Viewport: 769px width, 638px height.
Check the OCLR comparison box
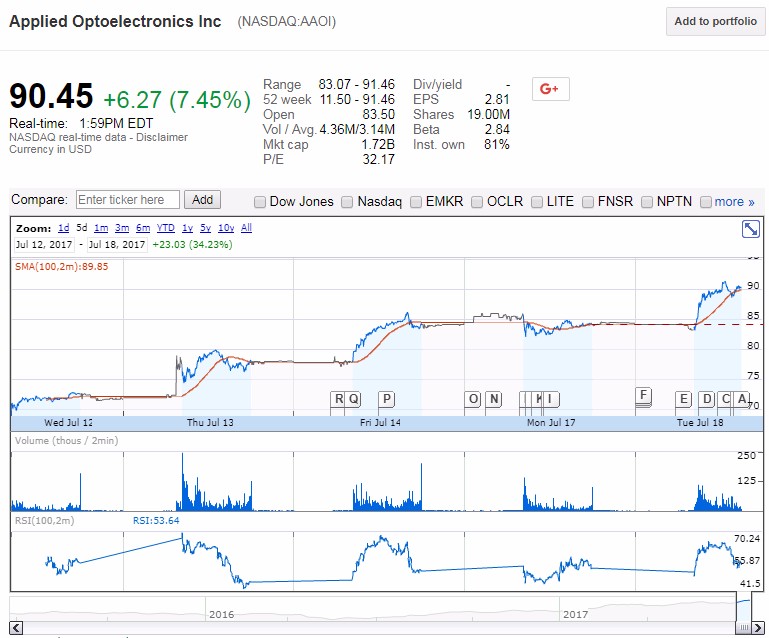[x=477, y=202]
